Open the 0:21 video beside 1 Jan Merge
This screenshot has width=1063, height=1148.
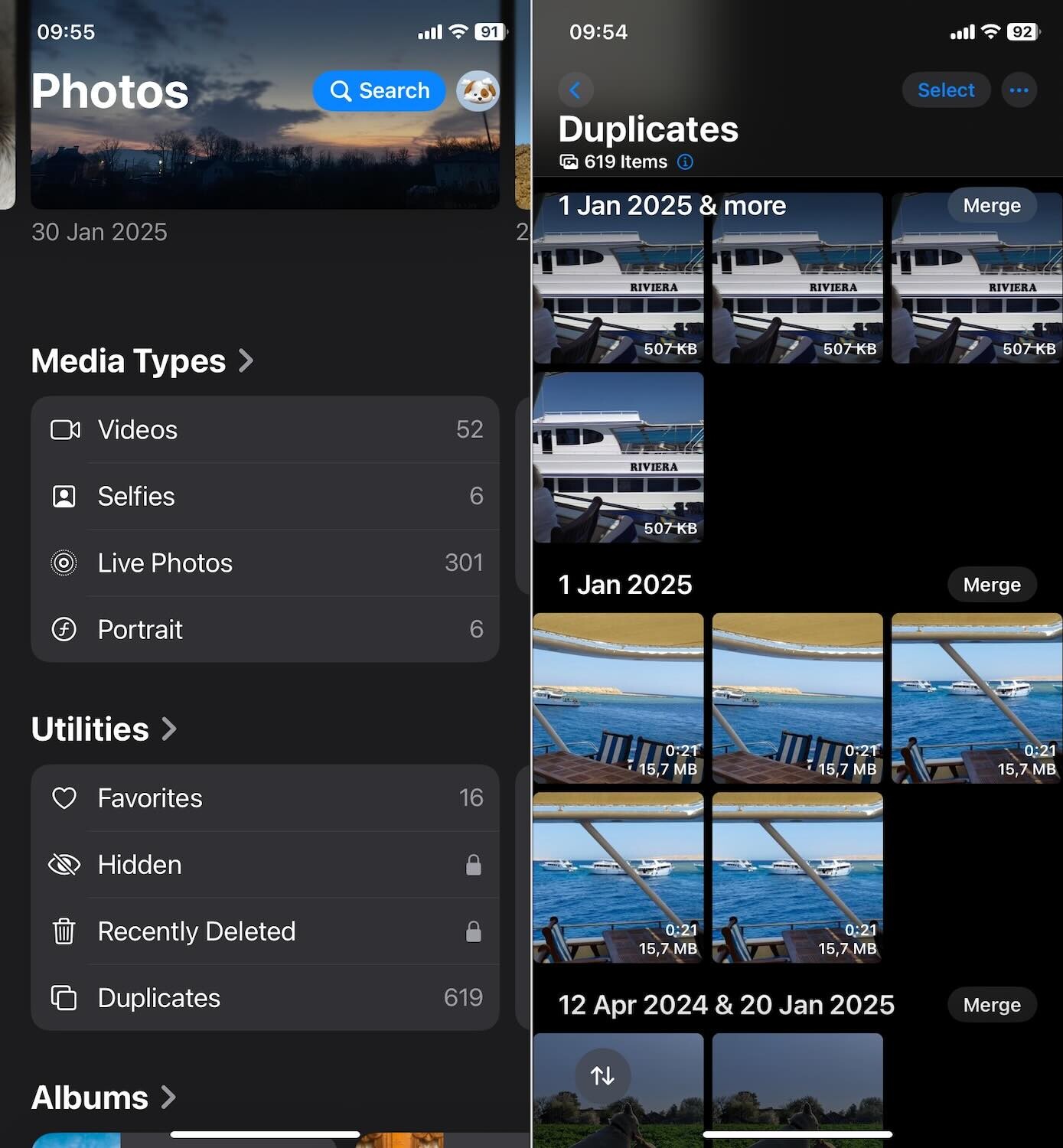click(x=977, y=698)
